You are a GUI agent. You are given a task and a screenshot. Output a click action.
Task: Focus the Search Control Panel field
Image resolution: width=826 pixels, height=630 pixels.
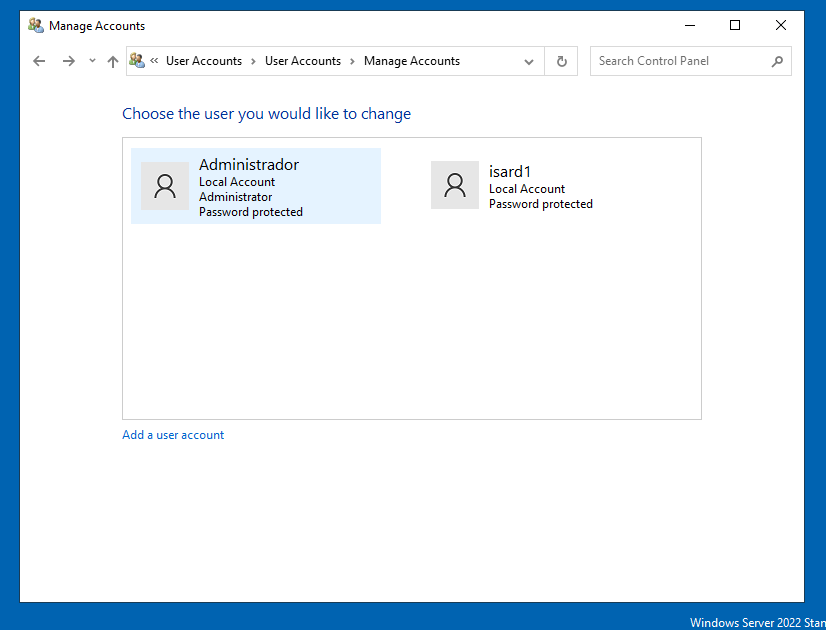(680, 61)
